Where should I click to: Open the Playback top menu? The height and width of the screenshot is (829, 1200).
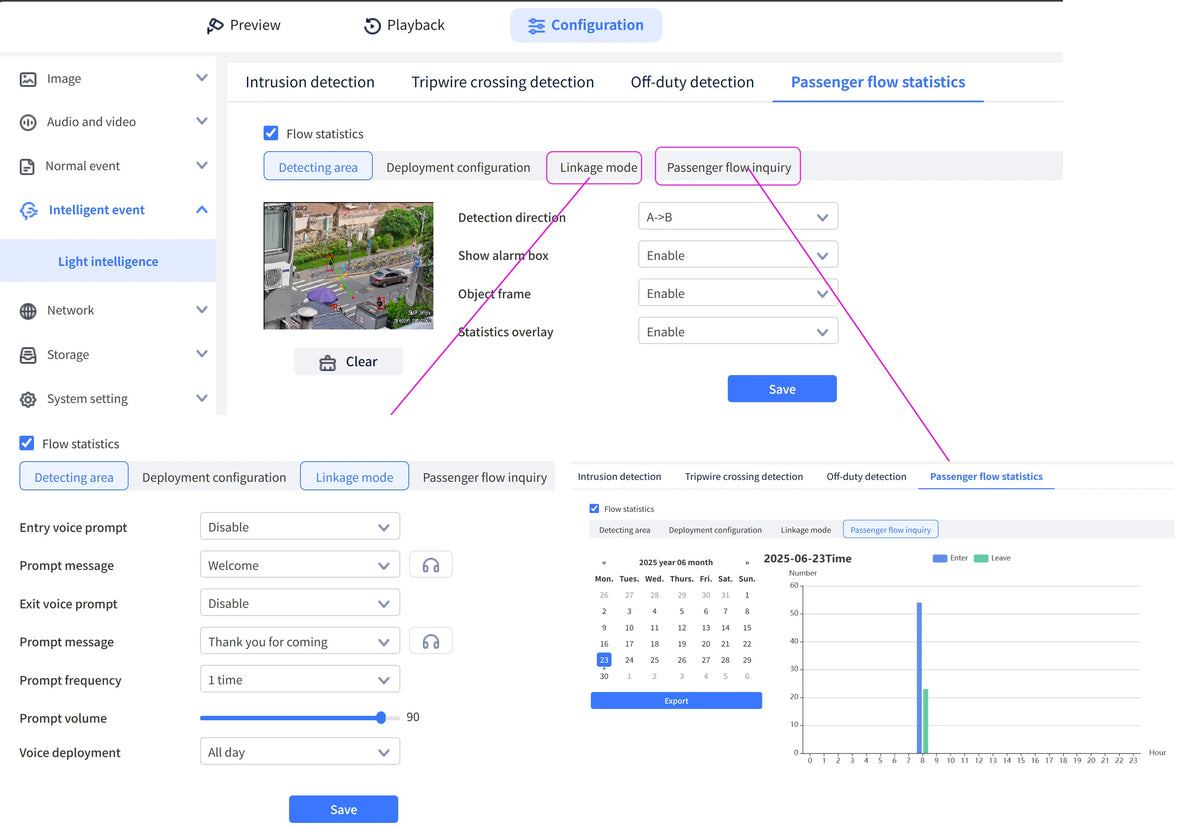(x=404, y=25)
